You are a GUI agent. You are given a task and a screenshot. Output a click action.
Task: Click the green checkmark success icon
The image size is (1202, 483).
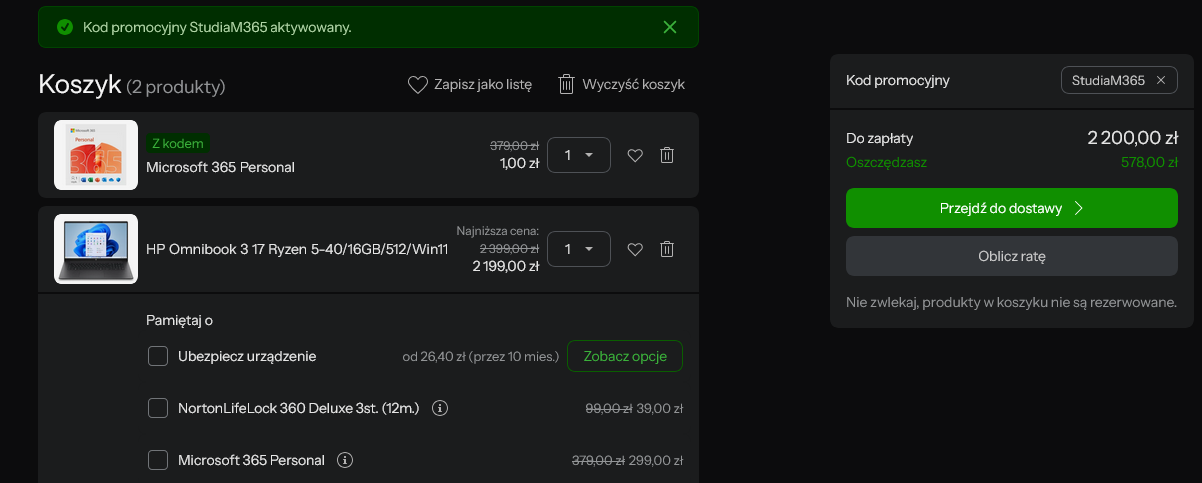[65, 27]
